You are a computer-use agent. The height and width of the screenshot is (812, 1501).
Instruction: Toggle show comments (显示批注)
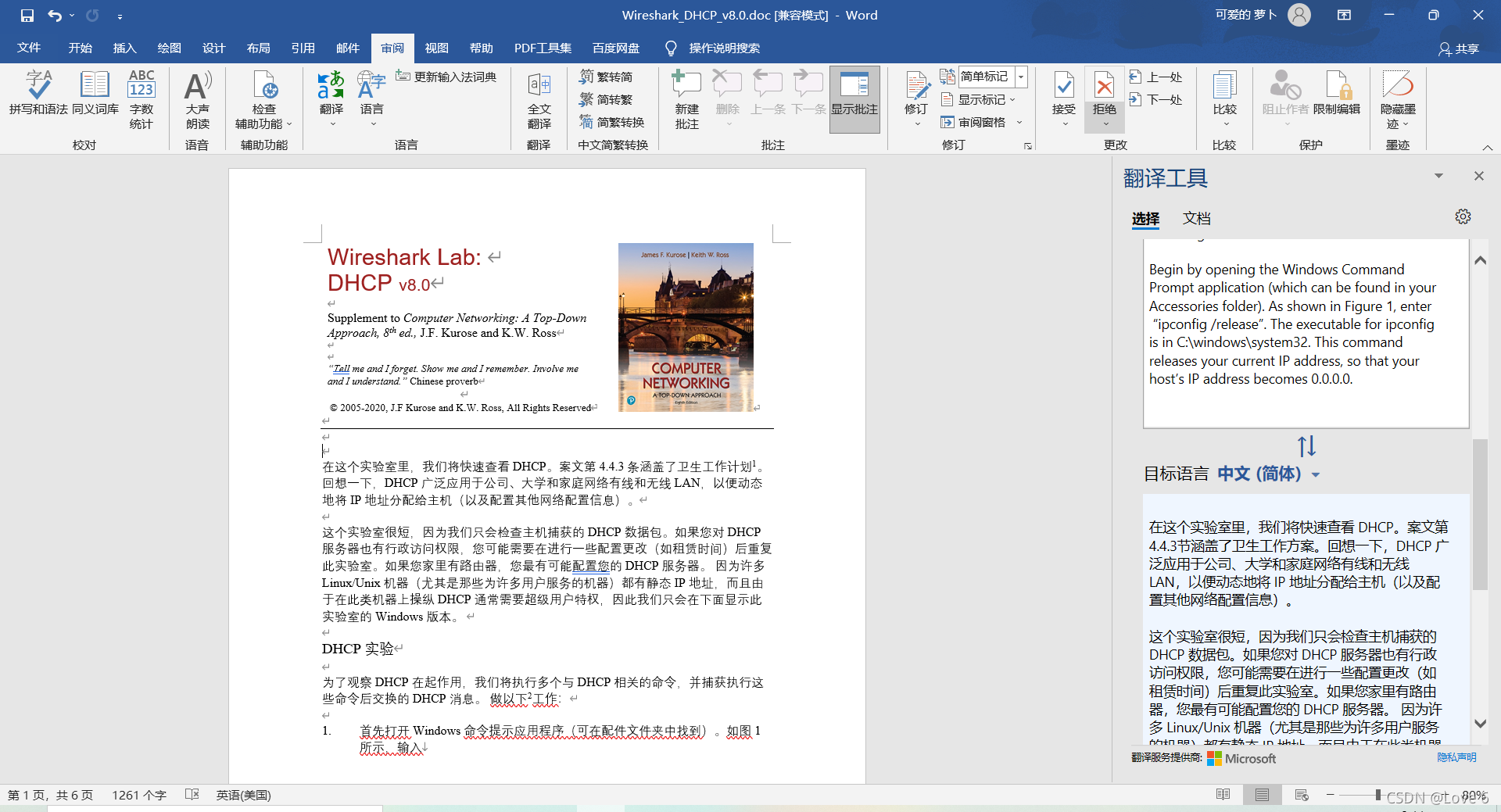pos(854,100)
